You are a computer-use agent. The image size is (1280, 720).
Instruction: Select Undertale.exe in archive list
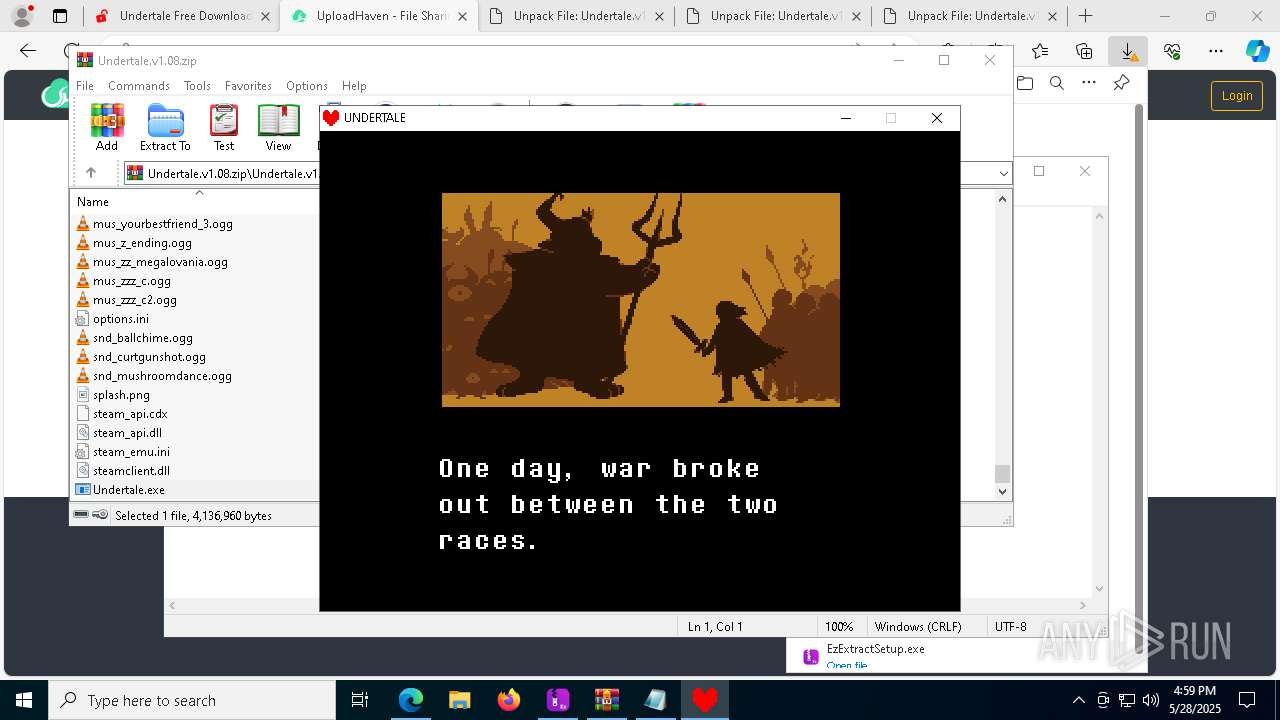coord(129,490)
